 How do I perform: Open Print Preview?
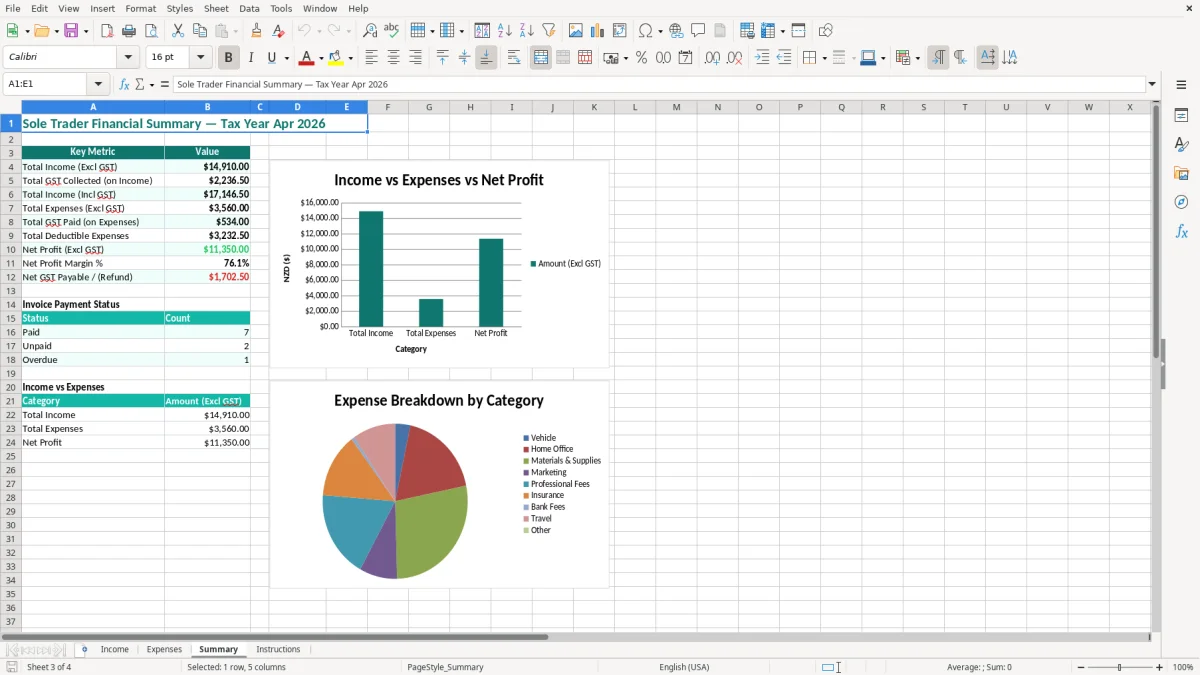click(150, 31)
